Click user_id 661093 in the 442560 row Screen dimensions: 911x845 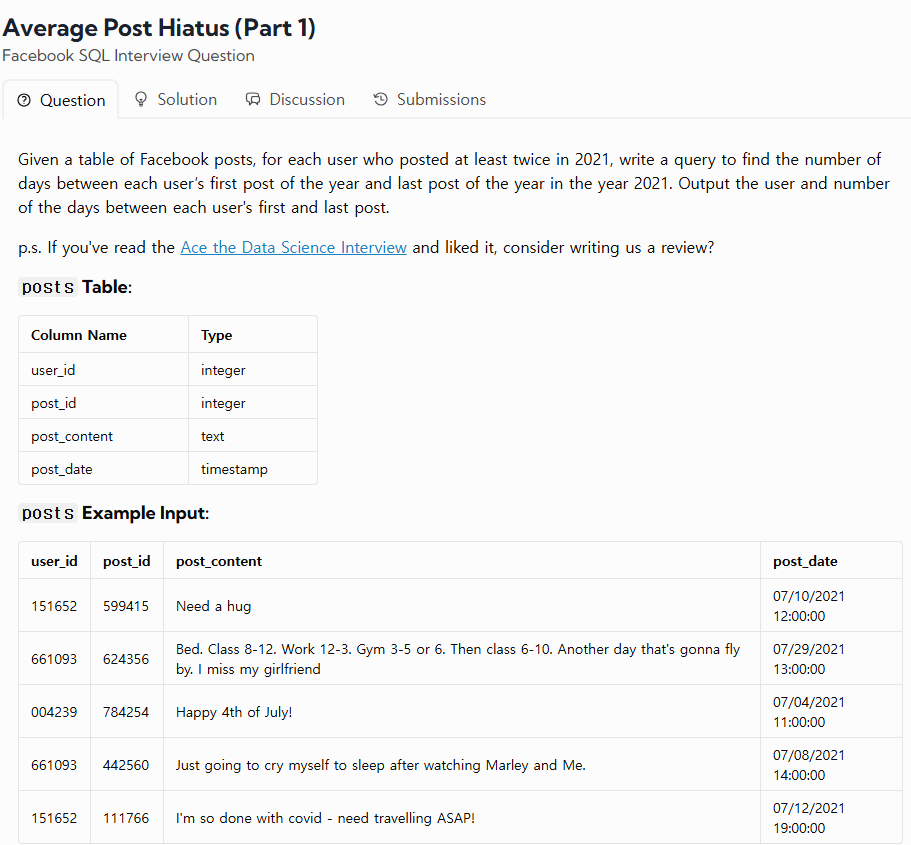(55, 764)
